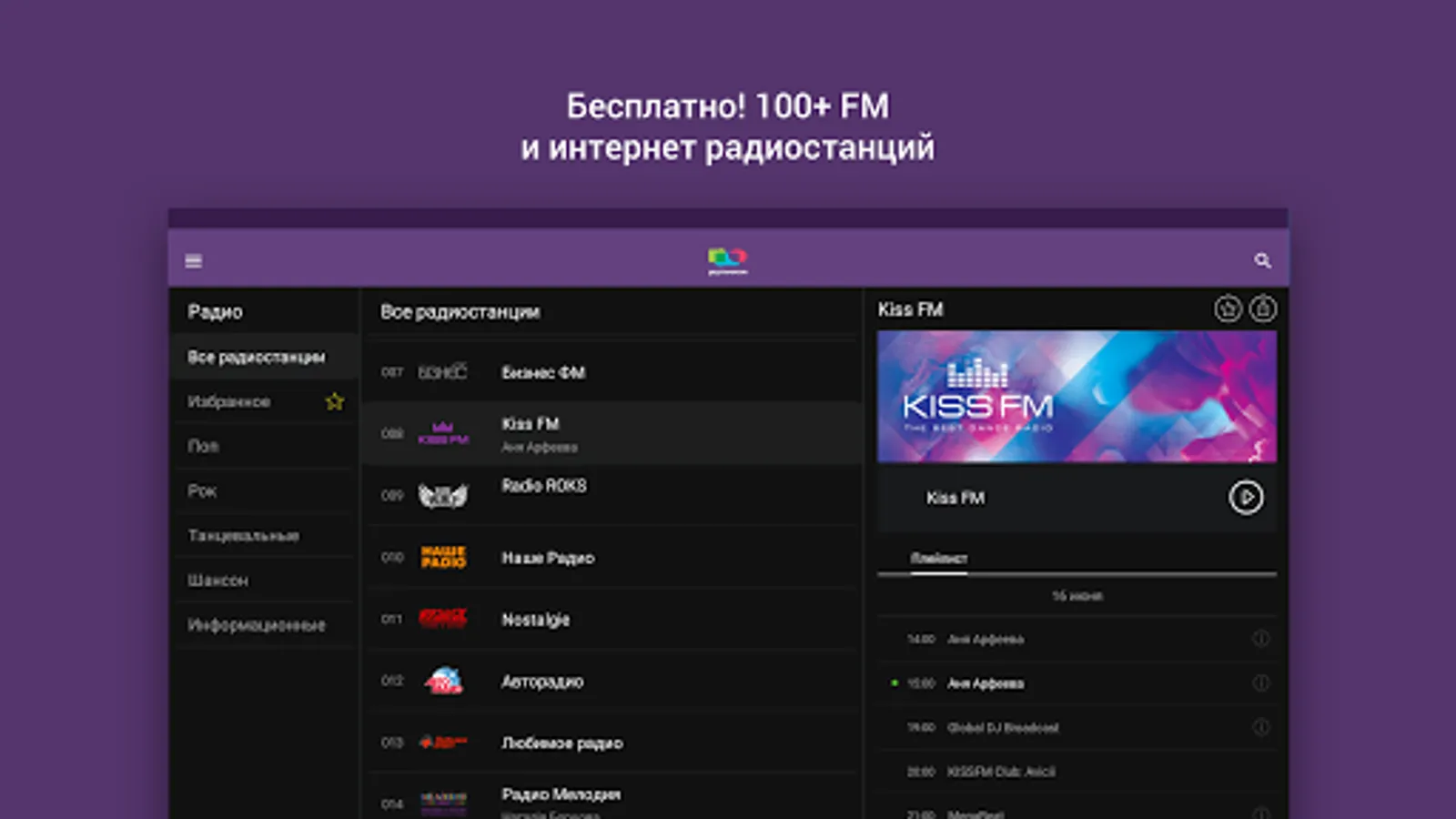Click the yellow star next to Избранное
1456x819 pixels.
[335, 401]
